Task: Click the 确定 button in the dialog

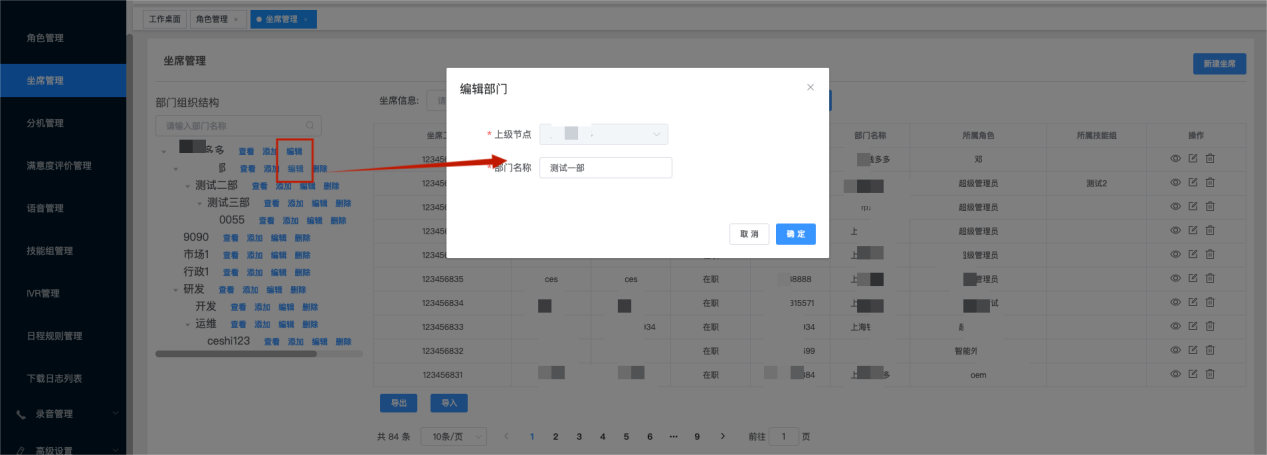Action: click(x=795, y=234)
